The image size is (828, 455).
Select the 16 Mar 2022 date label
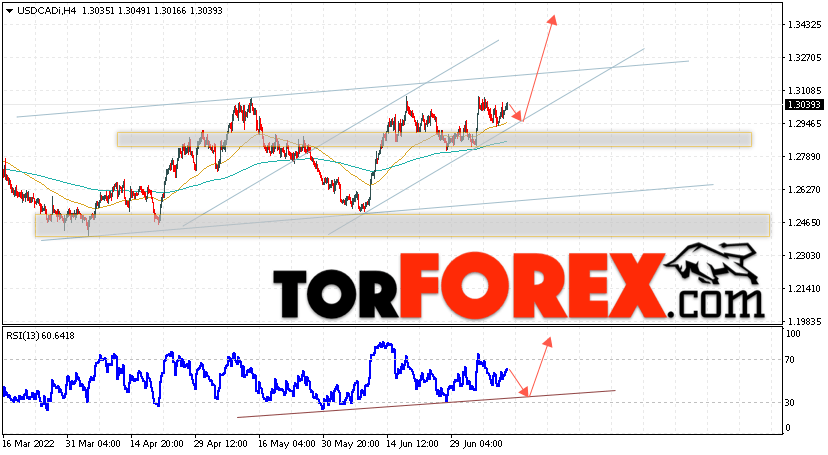pos(29,444)
